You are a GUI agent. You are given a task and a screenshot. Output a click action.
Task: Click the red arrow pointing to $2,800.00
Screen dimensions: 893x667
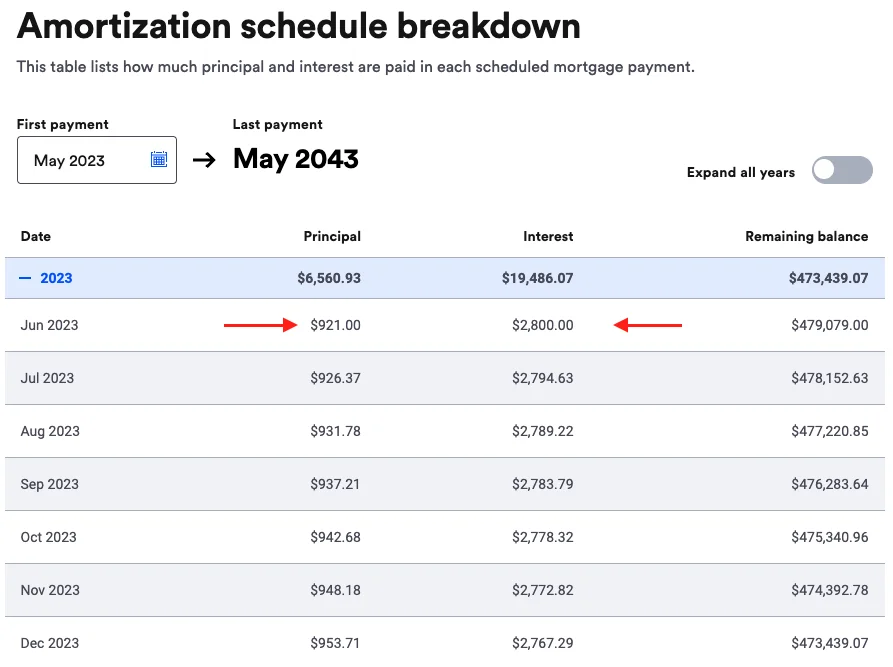click(x=648, y=325)
